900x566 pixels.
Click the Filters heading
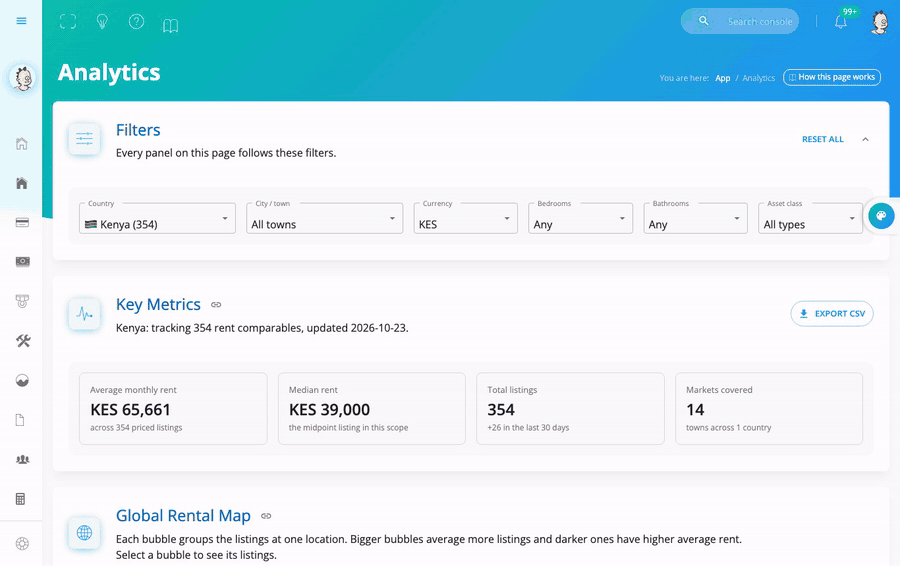click(x=138, y=130)
